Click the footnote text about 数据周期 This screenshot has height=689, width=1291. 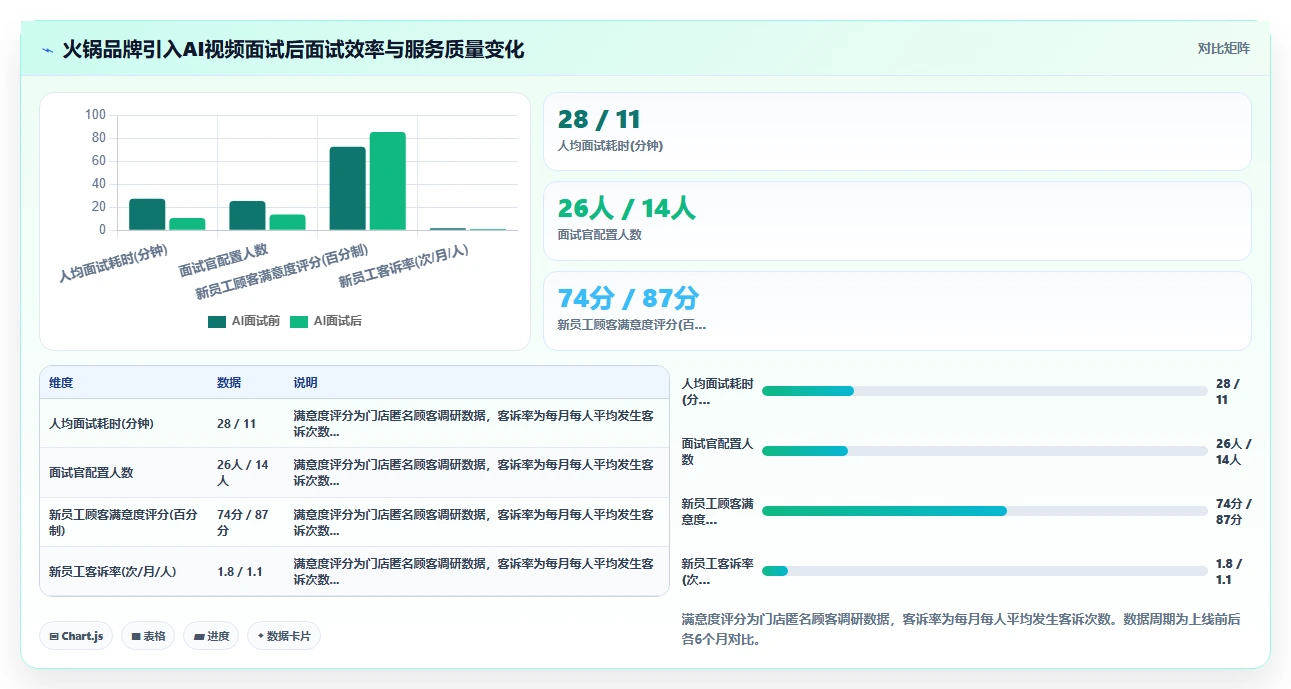pyautogui.click(x=960, y=629)
